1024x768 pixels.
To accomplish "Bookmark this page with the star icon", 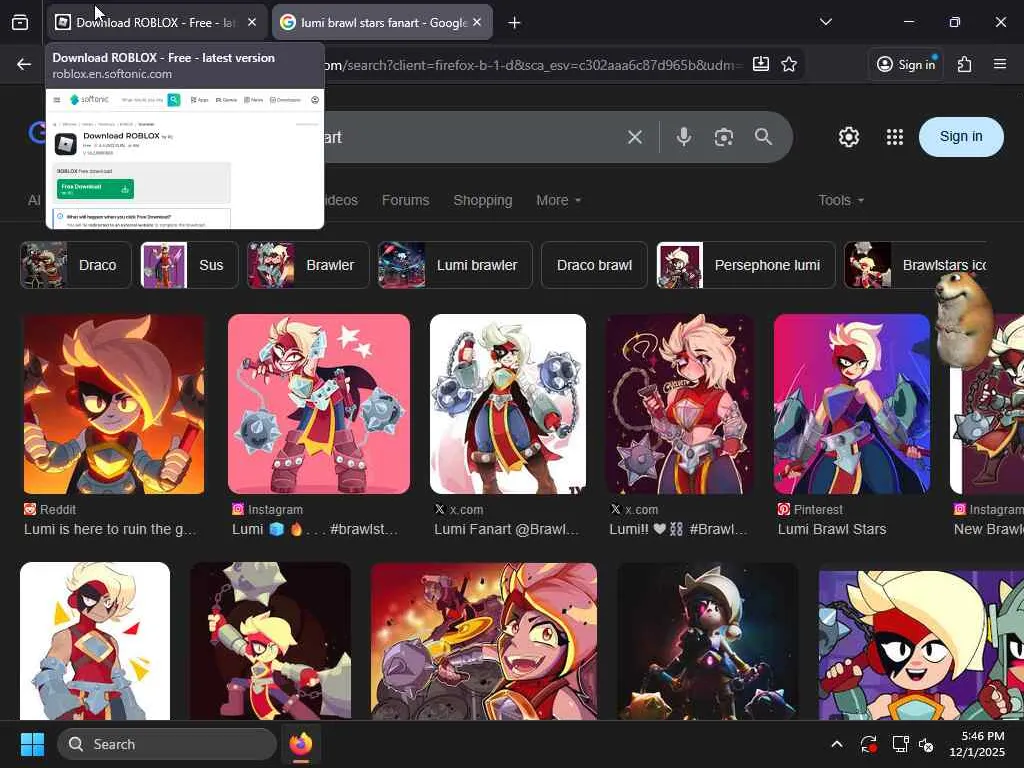I will click(x=789, y=64).
